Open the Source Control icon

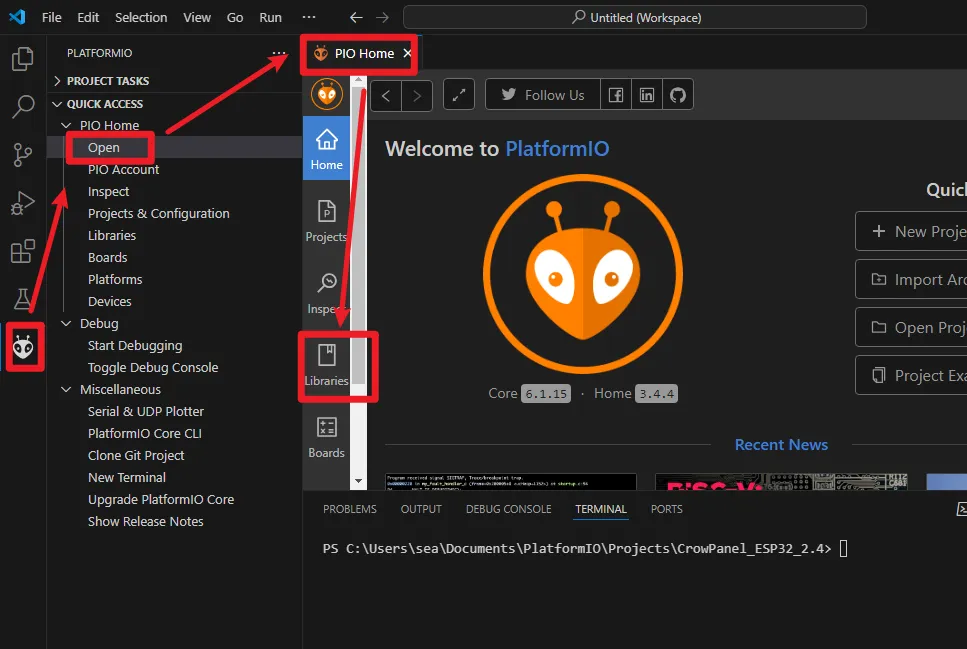pyautogui.click(x=22, y=155)
